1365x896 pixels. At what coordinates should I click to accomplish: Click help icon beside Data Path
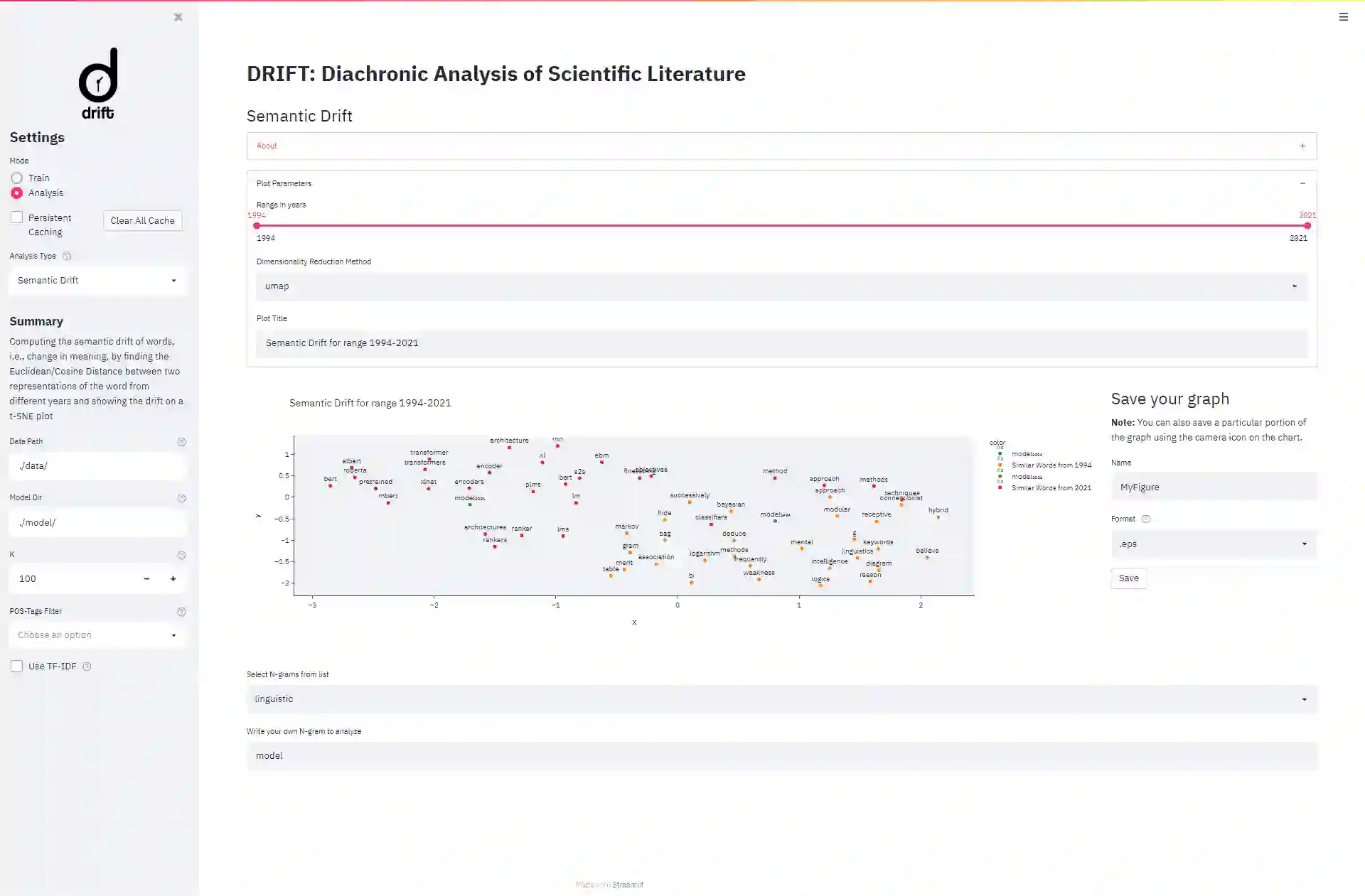(181, 442)
